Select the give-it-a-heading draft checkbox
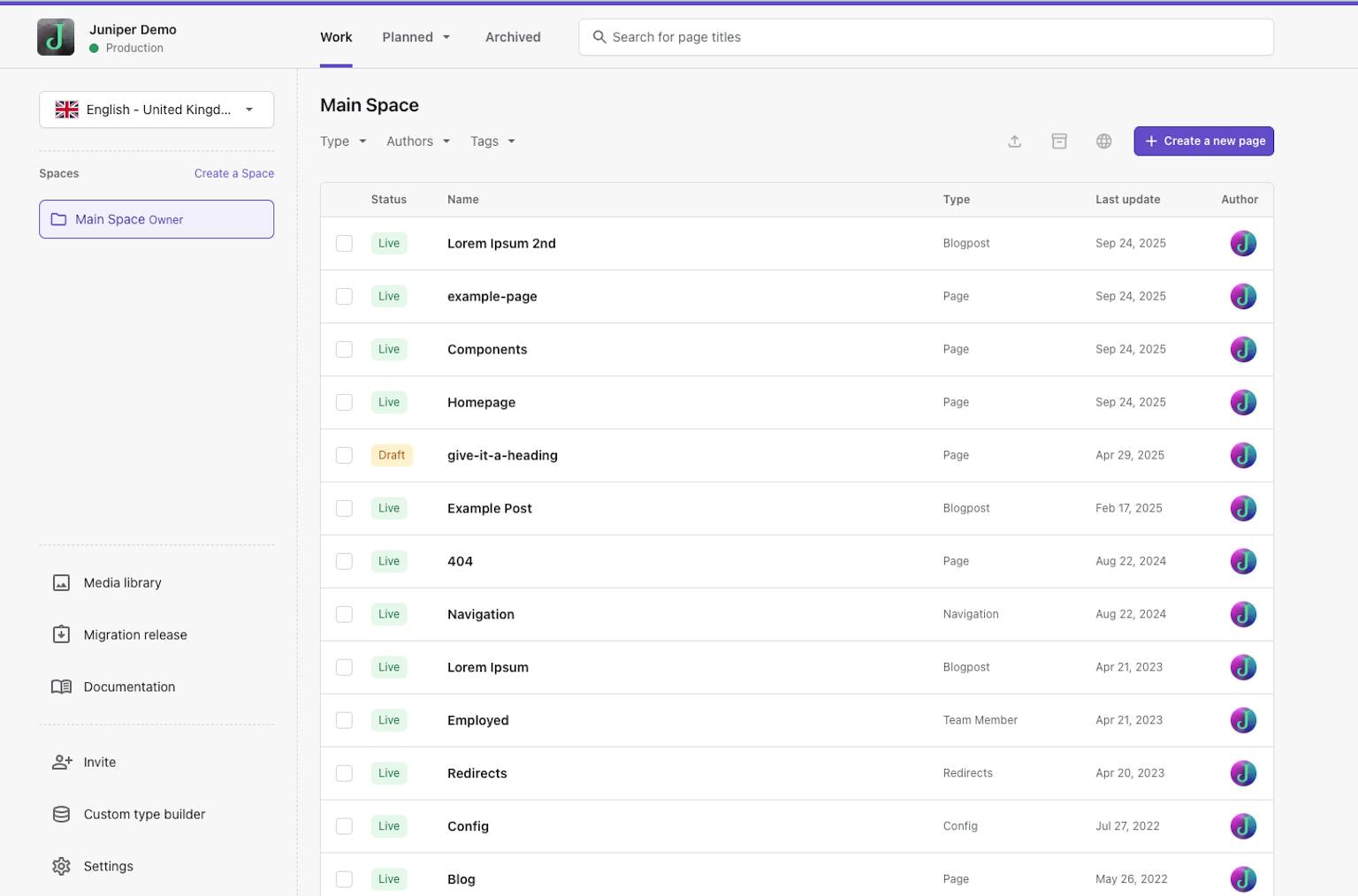Viewport: 1358px width, 896px height. tap(344, 456)
